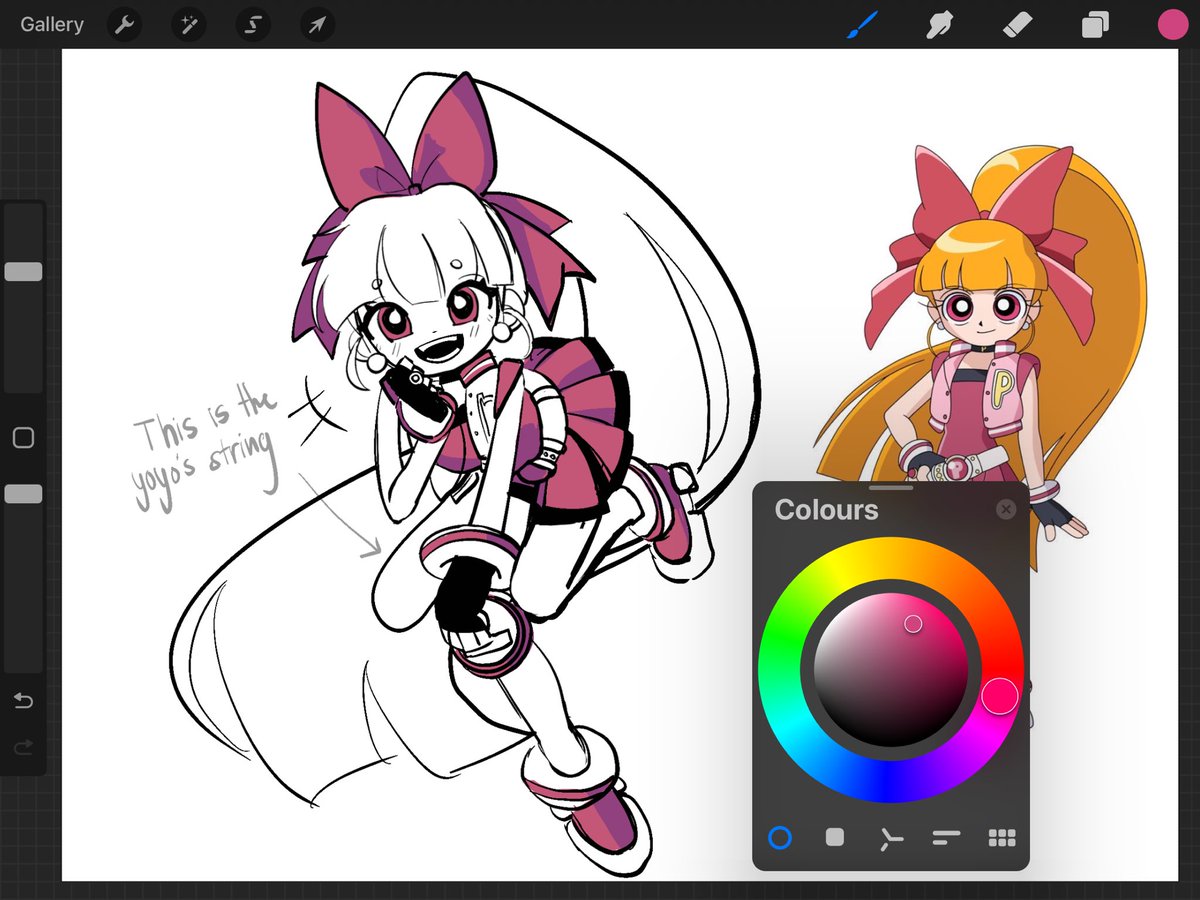Switch to the Harmony colour tab
The width and height of the screenshot is (1200, 900).
(890, 838)
